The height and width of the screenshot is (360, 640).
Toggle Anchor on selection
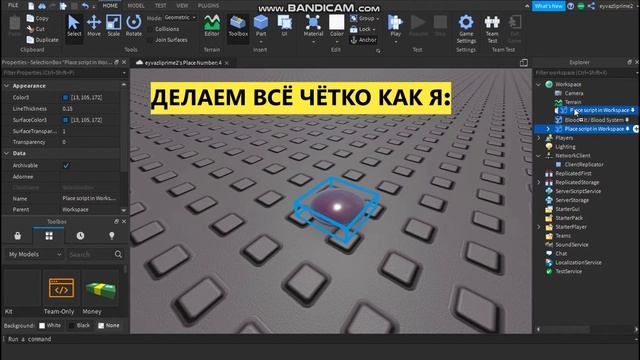click(363, 40)
